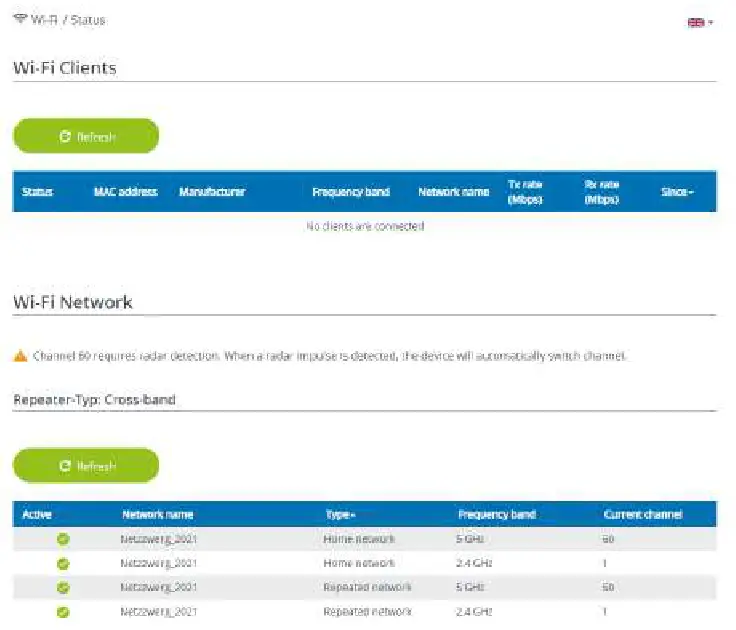
Task: Click the 'Wi-Fi / Status' breadcrumb text
Action: [x=68, y=20]
